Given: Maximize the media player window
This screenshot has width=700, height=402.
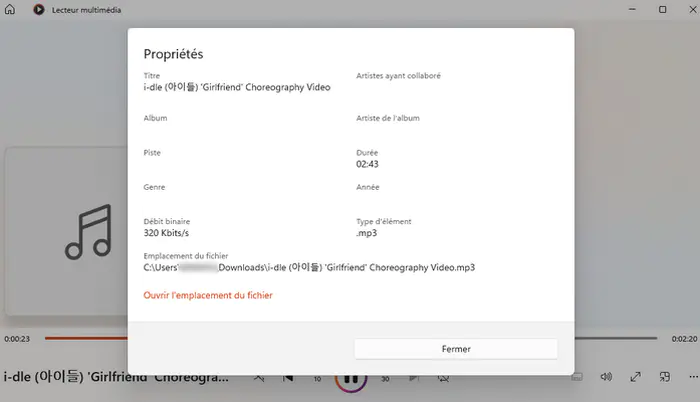Looking at the screenshot, I should coord(662,10).
